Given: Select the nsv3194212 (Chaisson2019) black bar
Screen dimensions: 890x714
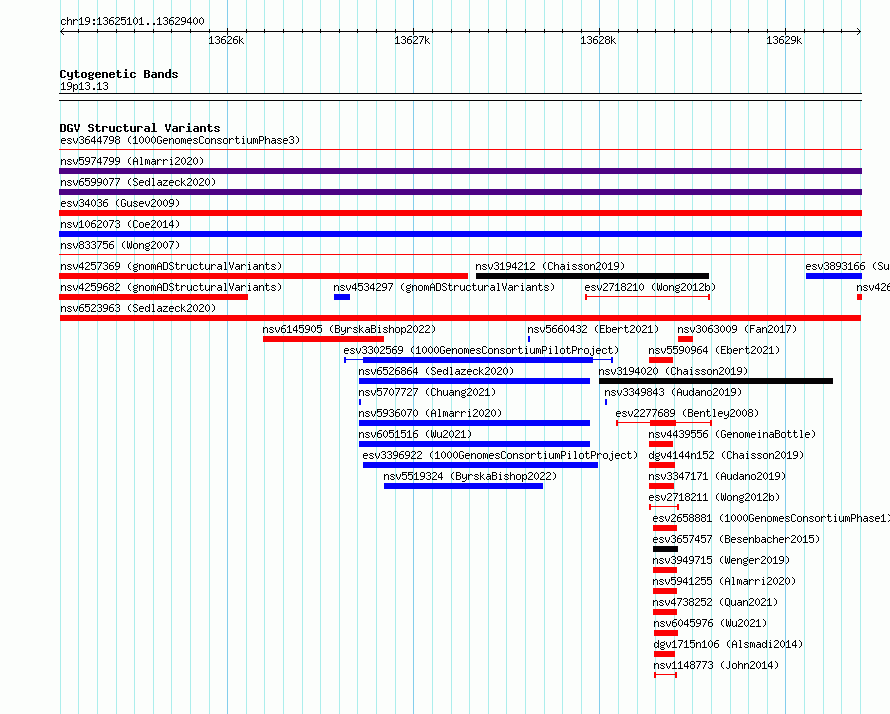Looking at the screenshot, I should pos(592,276).
